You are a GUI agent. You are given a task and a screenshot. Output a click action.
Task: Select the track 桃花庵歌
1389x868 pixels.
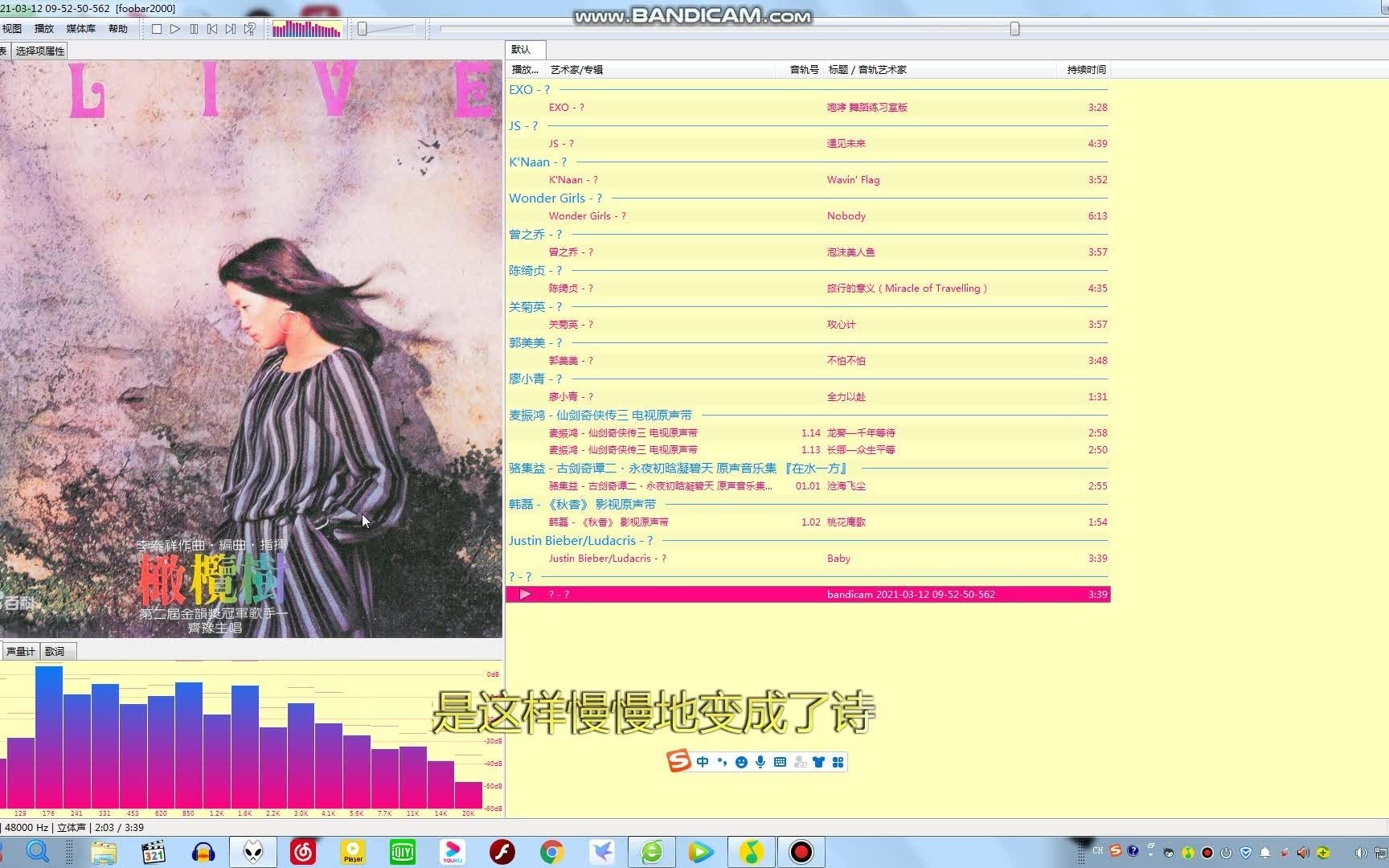[808, 522]
